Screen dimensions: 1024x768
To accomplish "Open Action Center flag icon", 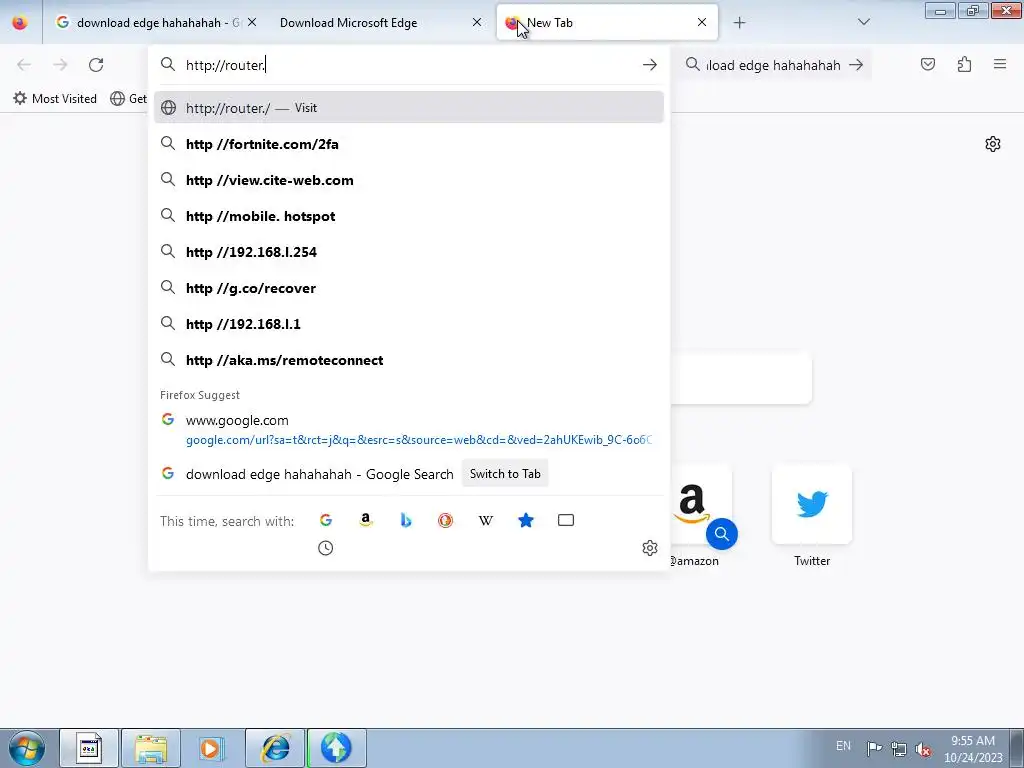I will 874,748.
